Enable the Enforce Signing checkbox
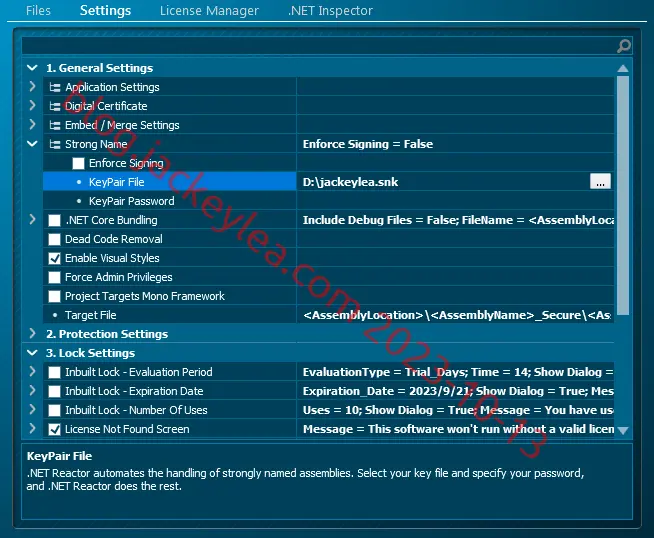Image resolution: width=654 pixels, height=538 pixels. pos(78,163)
